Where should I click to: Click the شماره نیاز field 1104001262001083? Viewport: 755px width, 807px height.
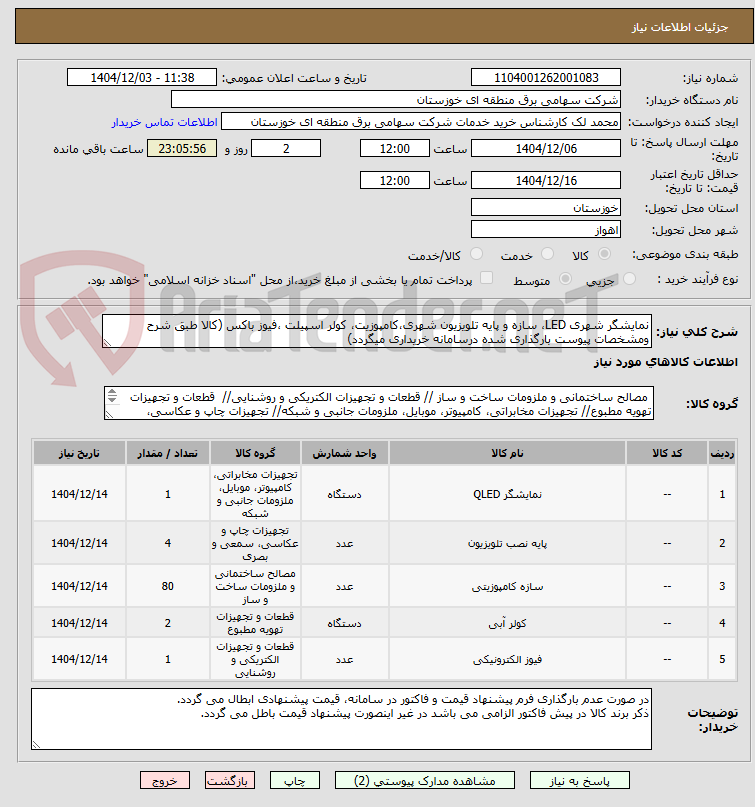(x=546, y=78)
